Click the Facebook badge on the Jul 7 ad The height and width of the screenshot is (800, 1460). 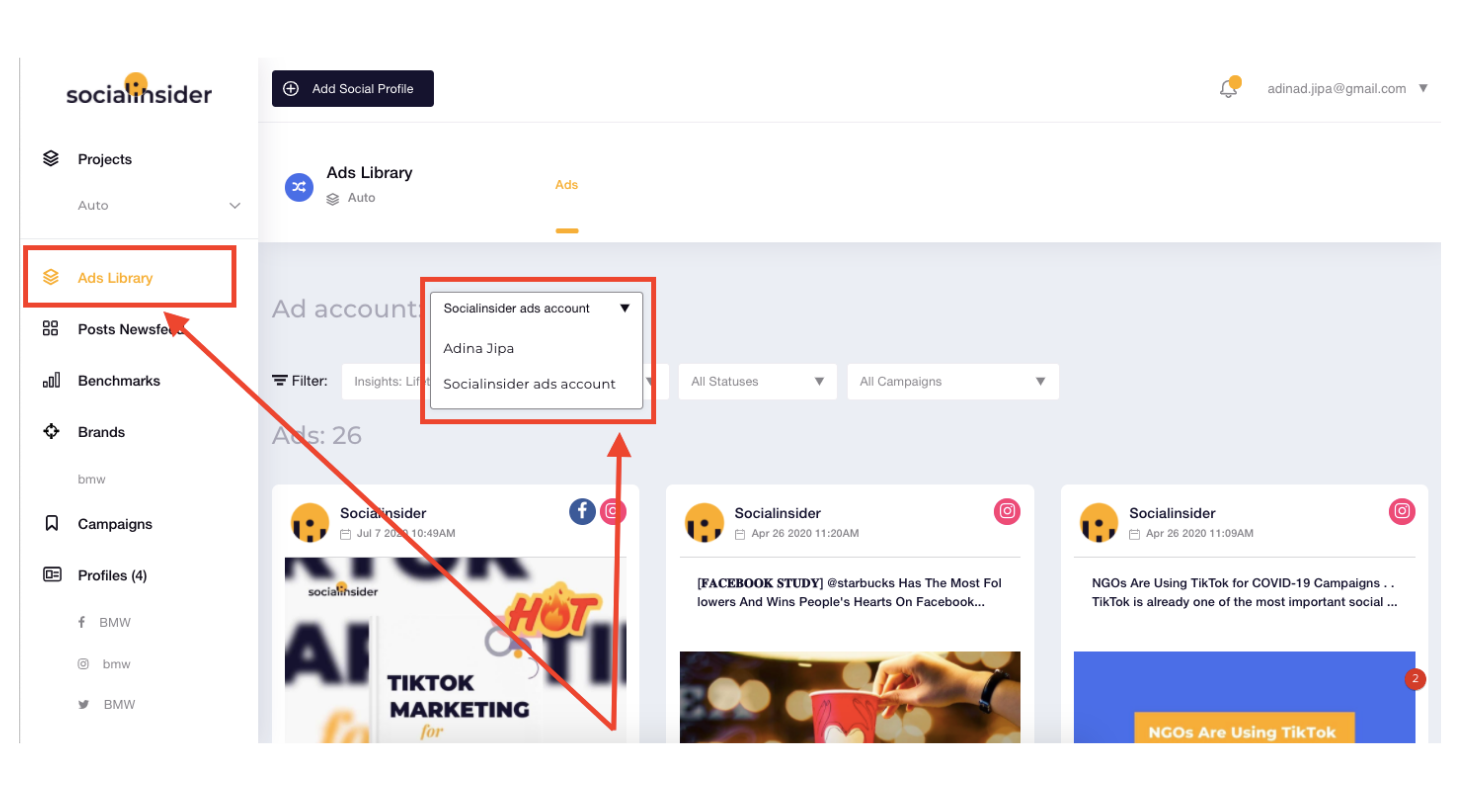pos(583,511)
